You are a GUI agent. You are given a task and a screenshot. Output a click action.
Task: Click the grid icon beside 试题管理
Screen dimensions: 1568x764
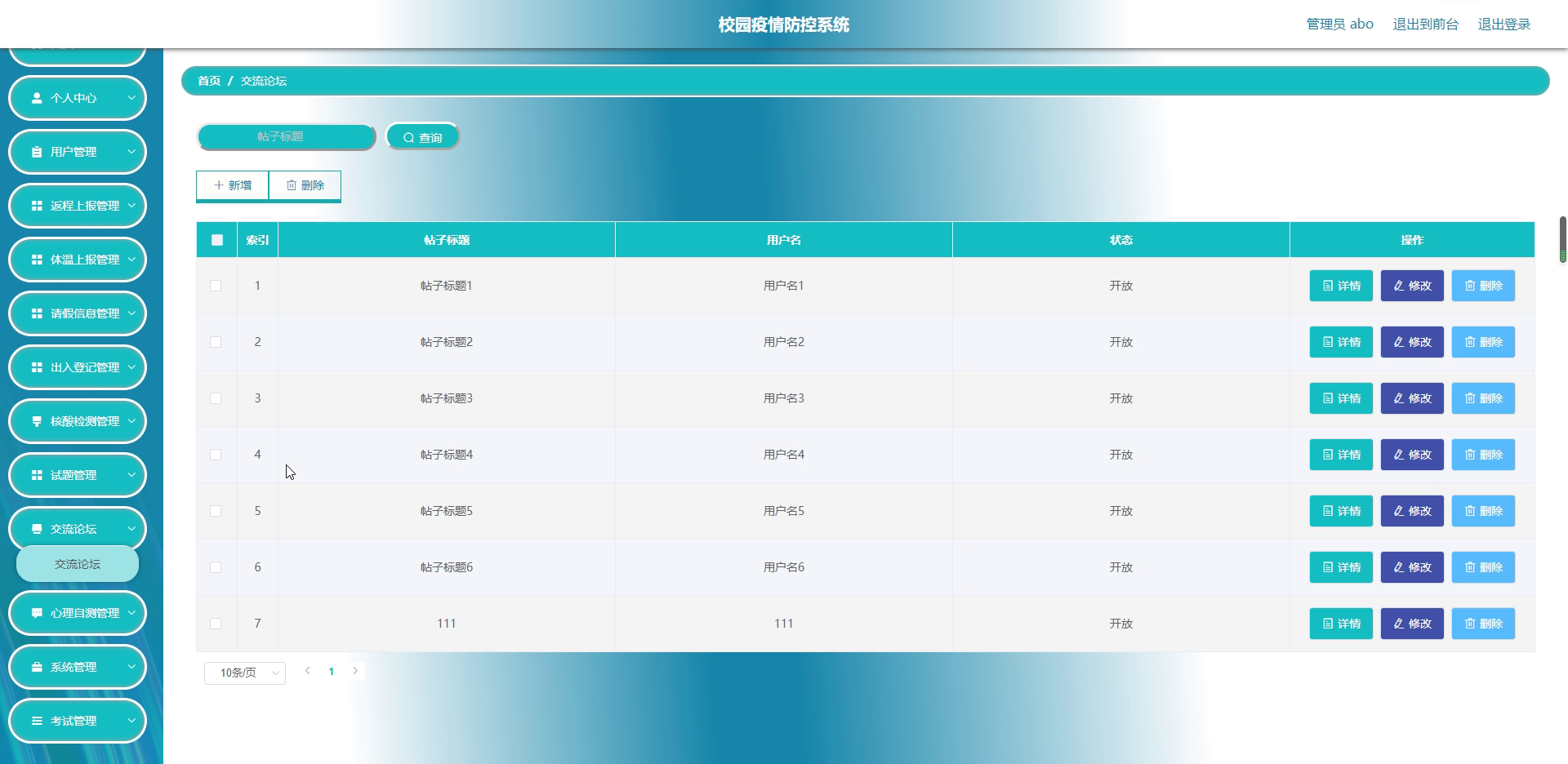pyautogui.click(x=37, y=475)
